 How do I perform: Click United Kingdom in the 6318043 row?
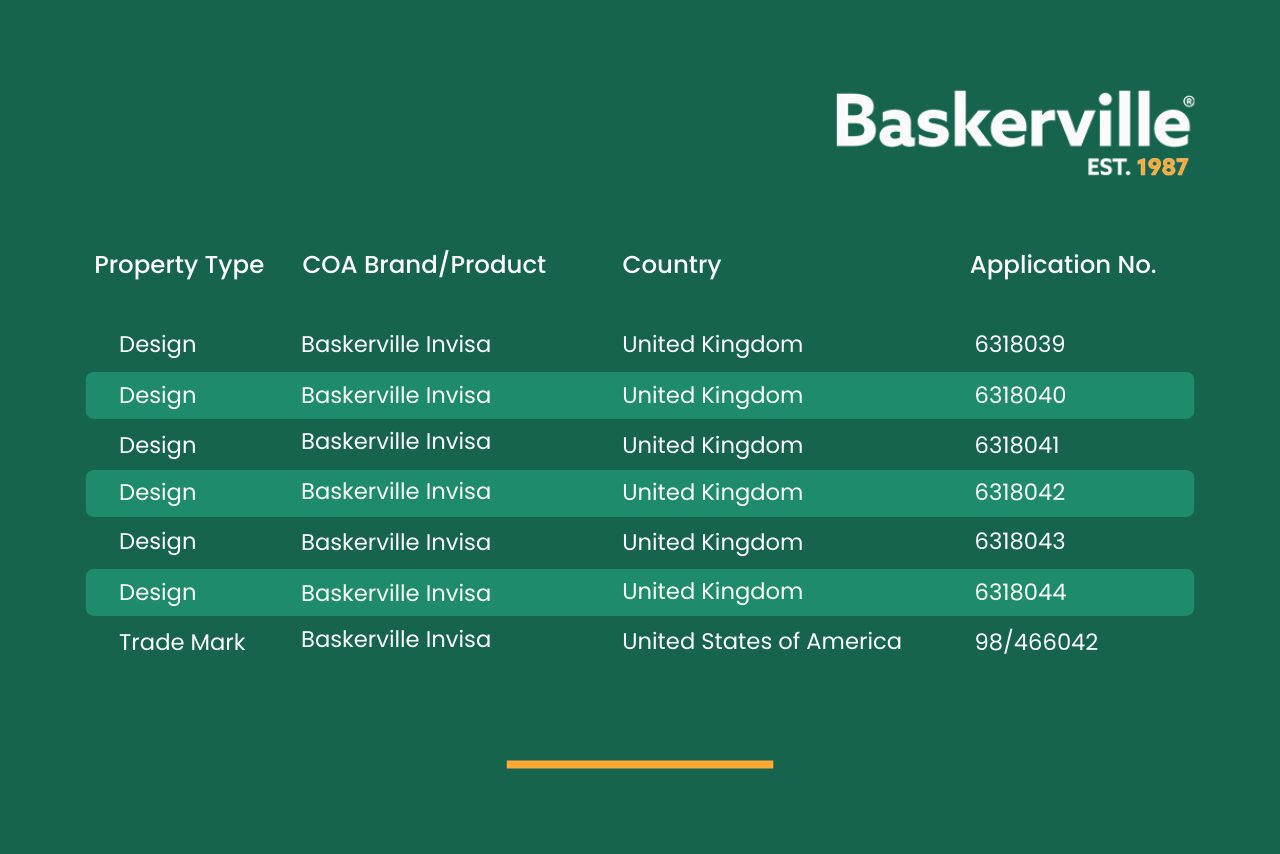pos(712,543)
